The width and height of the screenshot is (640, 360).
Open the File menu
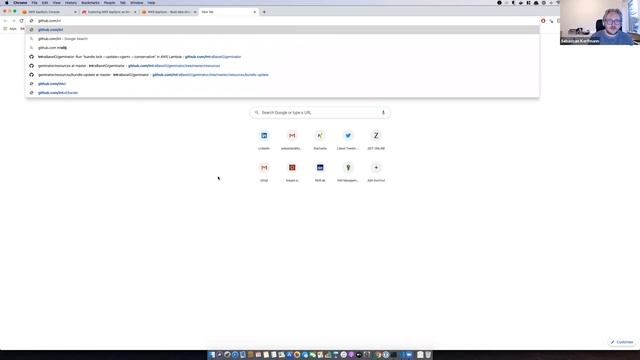tap(34, 3)
